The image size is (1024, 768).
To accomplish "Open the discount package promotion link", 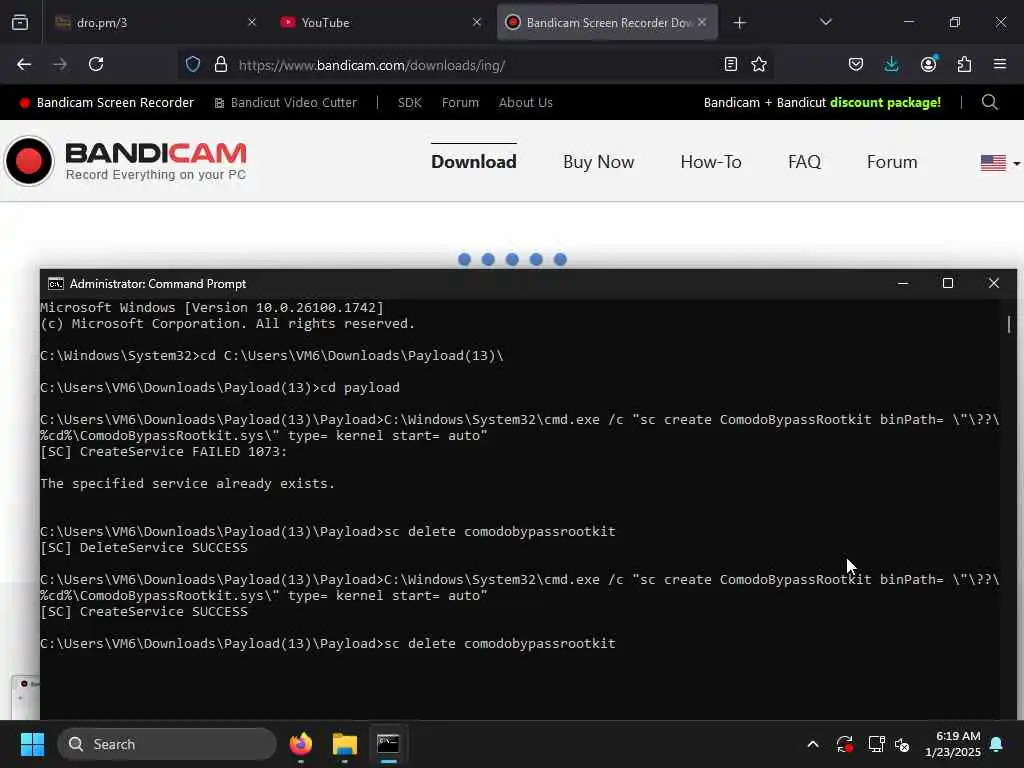I will 822,103.
